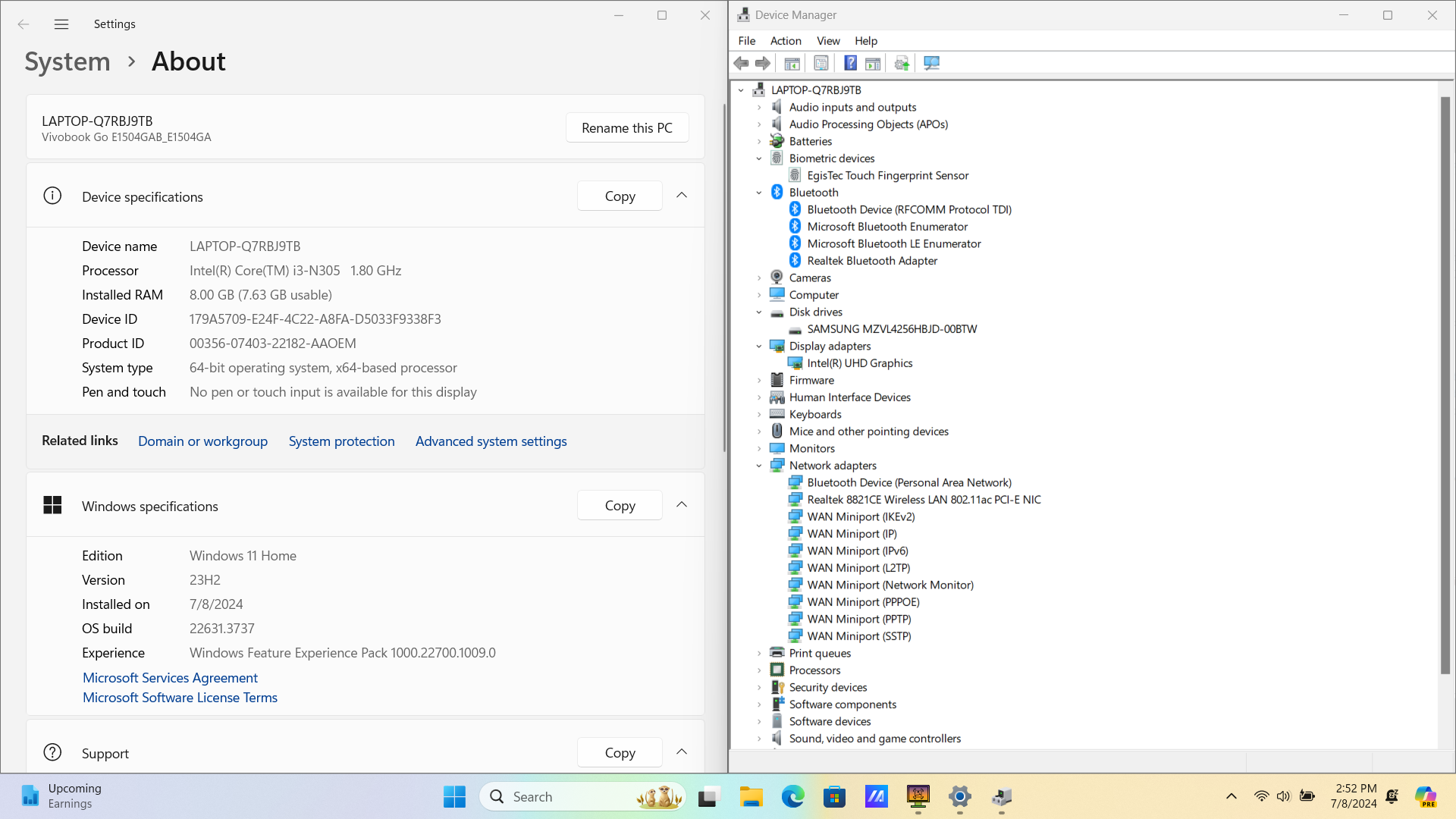
Task: Open Microsoft Services Agreement link
Action: [x=170, y=678]
